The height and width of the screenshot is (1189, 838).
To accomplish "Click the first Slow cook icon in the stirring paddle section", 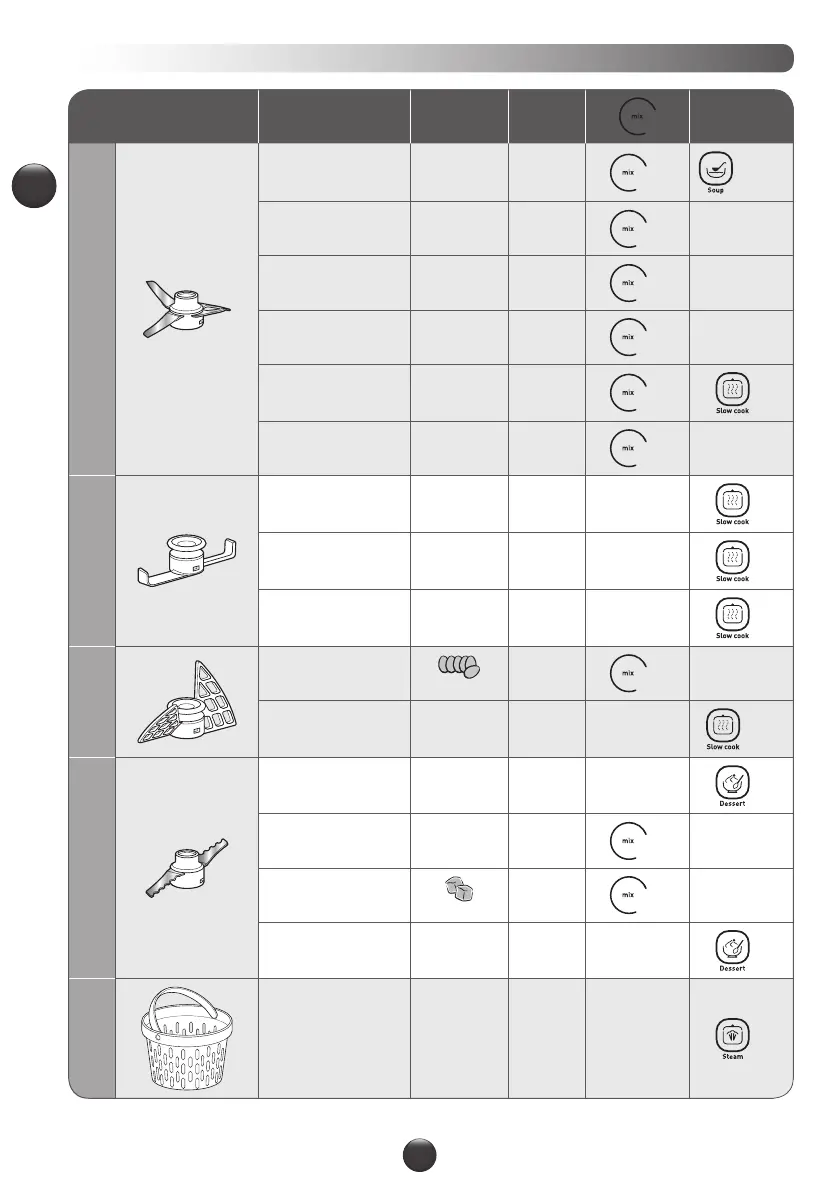I will (732, 500).
